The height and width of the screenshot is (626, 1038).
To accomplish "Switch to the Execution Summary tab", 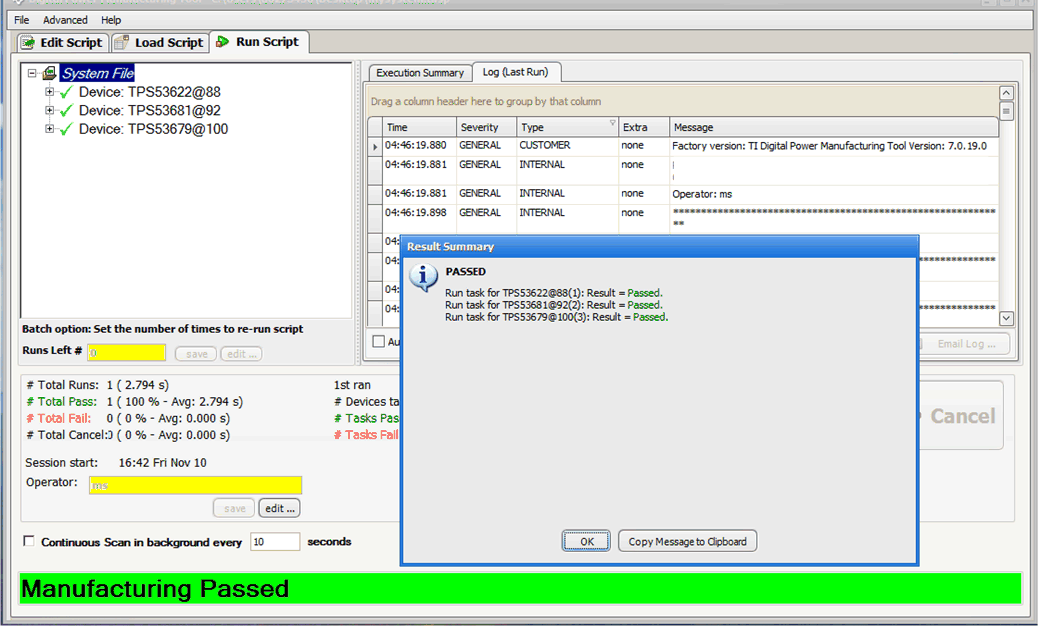I will click(419, 73).
